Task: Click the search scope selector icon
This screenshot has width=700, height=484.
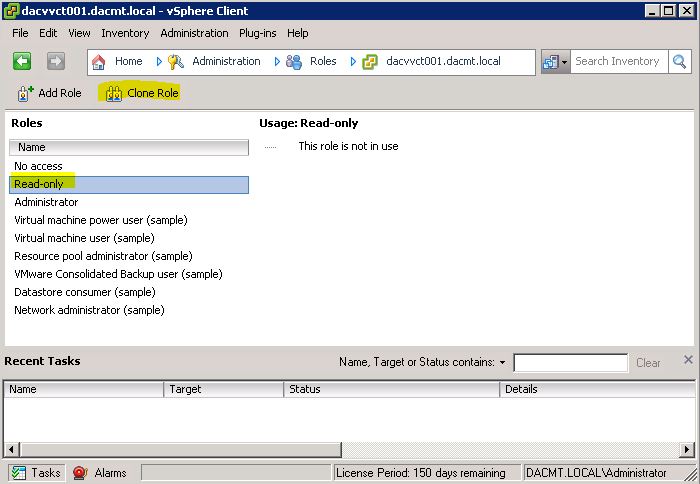Action: (550, 62)
